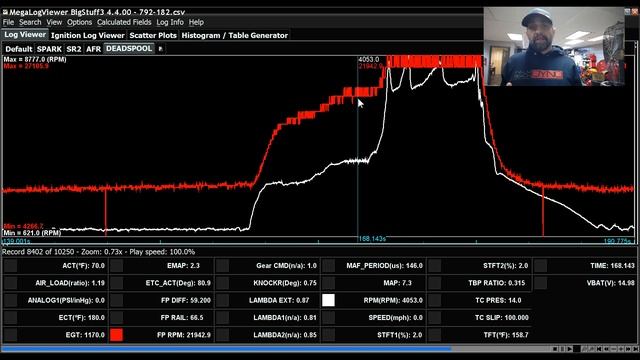
Task: Select the SR2 graph view tab
Action: click(74, 49)
